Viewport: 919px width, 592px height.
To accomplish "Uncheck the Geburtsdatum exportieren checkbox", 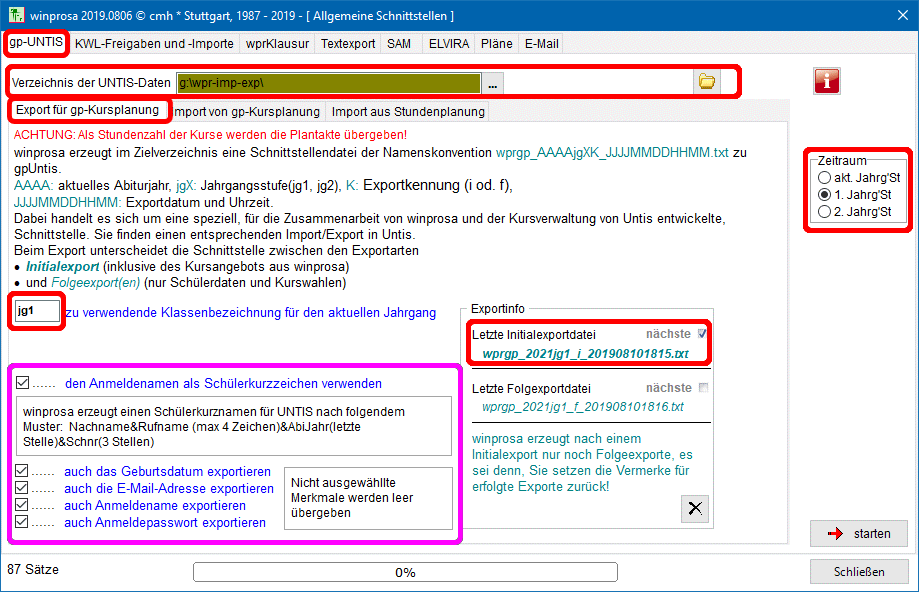I will coord(23,472).
